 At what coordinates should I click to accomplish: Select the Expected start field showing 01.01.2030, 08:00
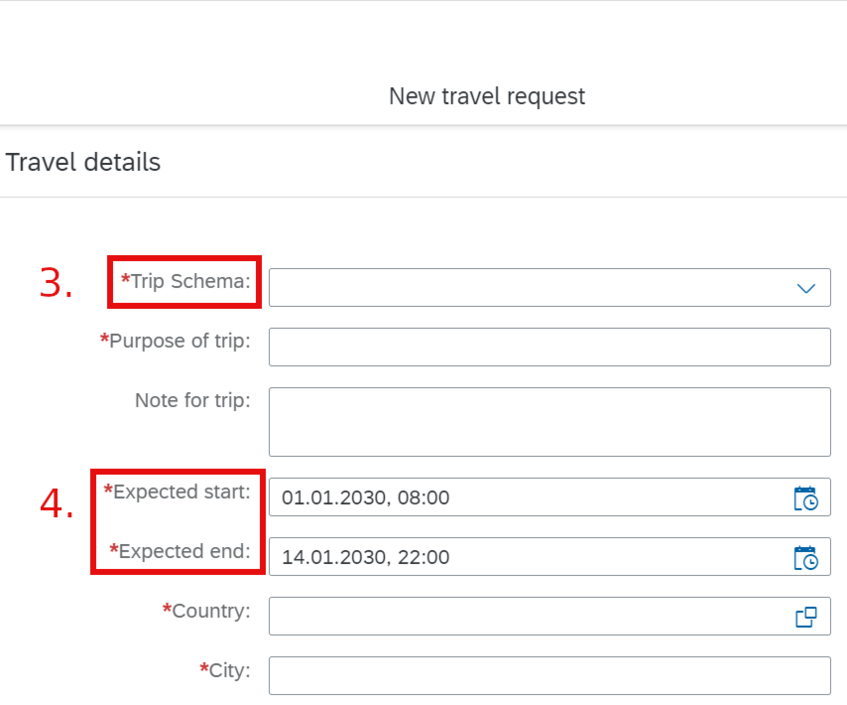[549, 497]
